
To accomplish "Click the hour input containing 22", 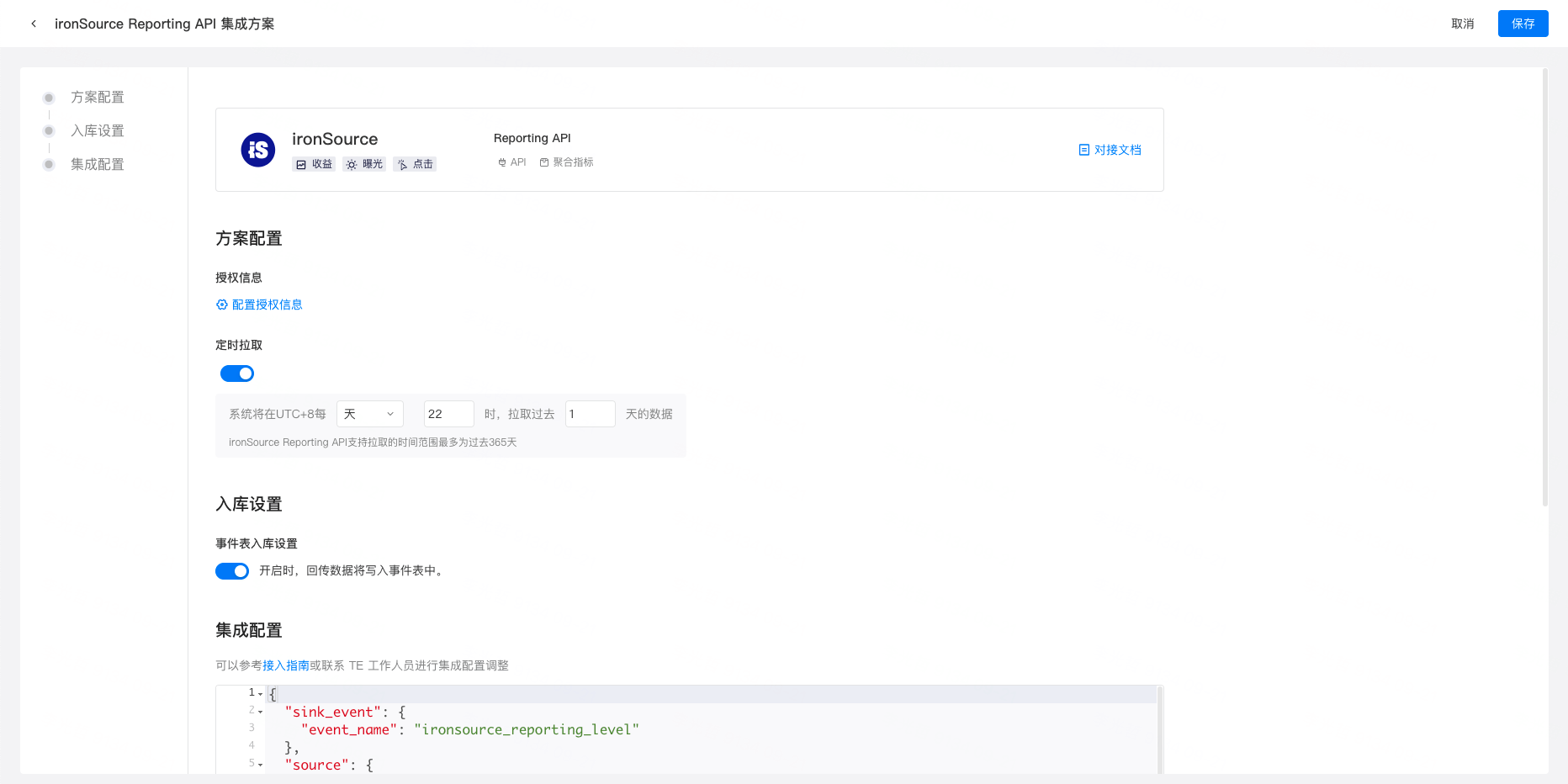I will (x=448, y=413).
